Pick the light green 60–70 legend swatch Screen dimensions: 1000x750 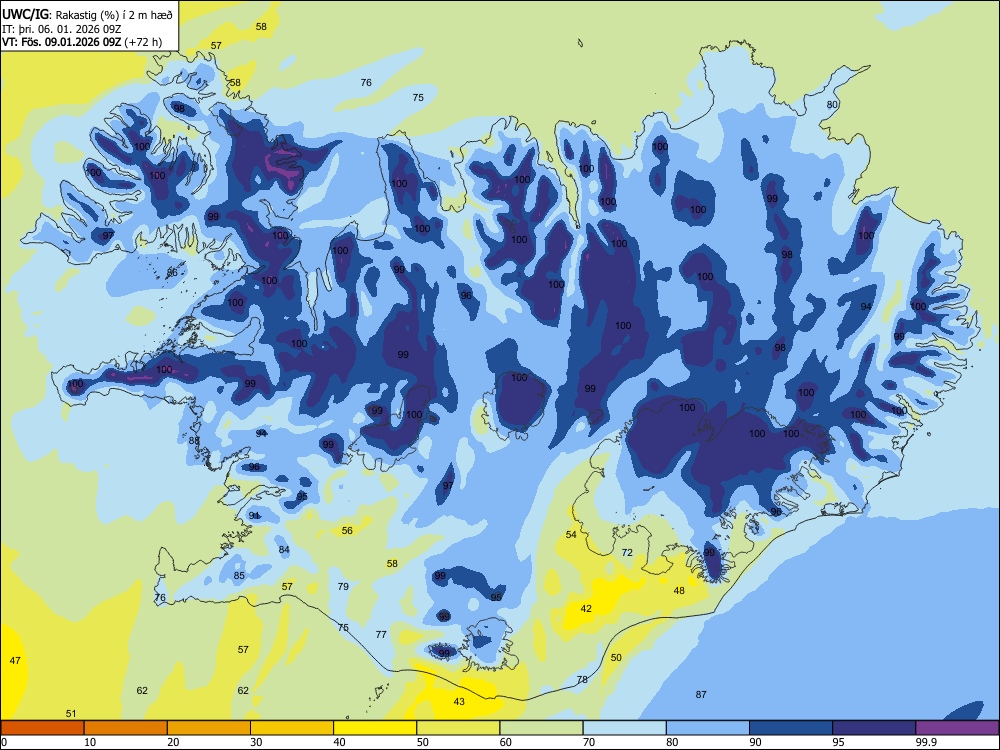(x=541, y=728)
